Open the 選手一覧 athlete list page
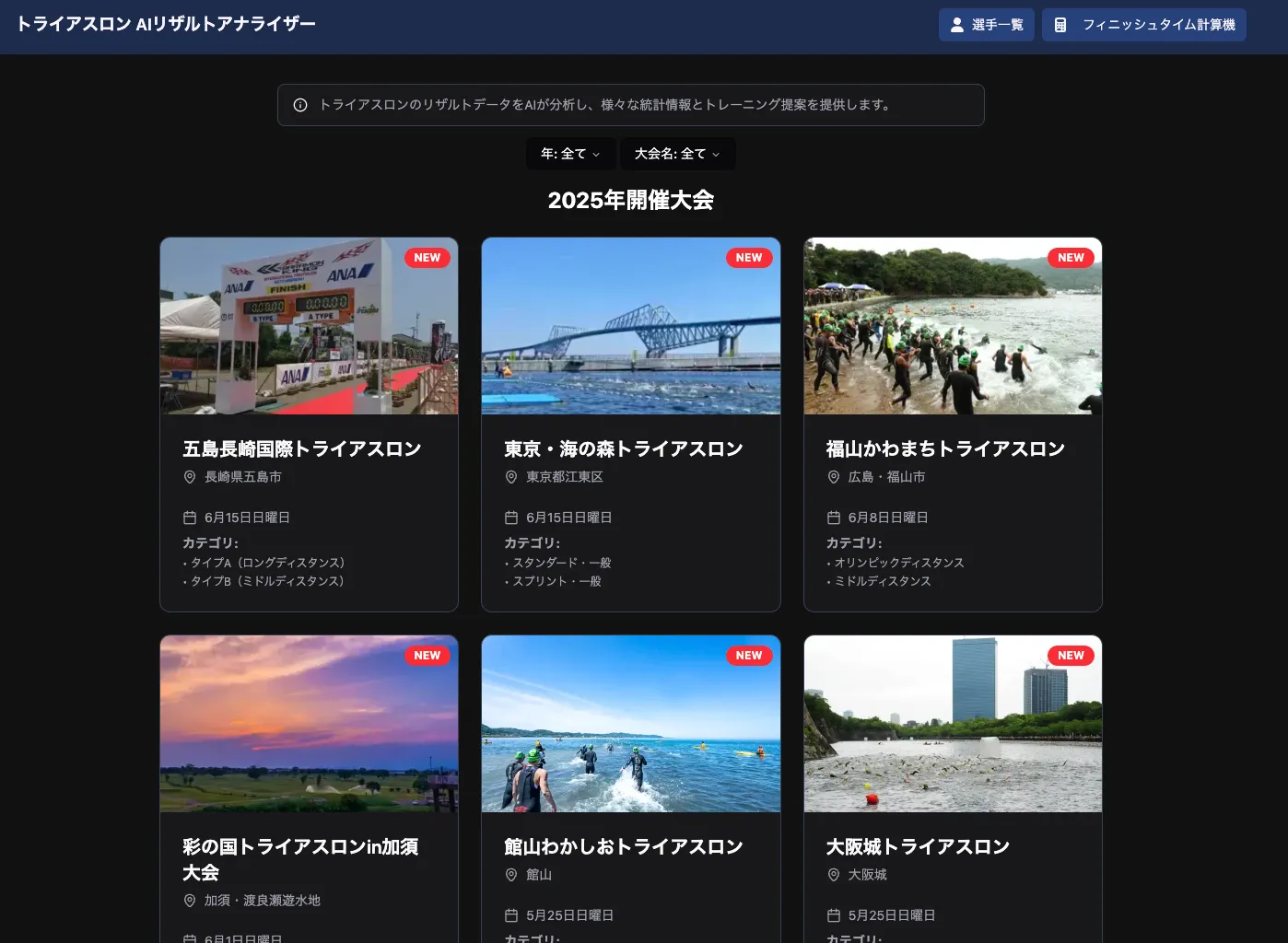Screen dimensions: 1288x943 (x=986, y=25)
